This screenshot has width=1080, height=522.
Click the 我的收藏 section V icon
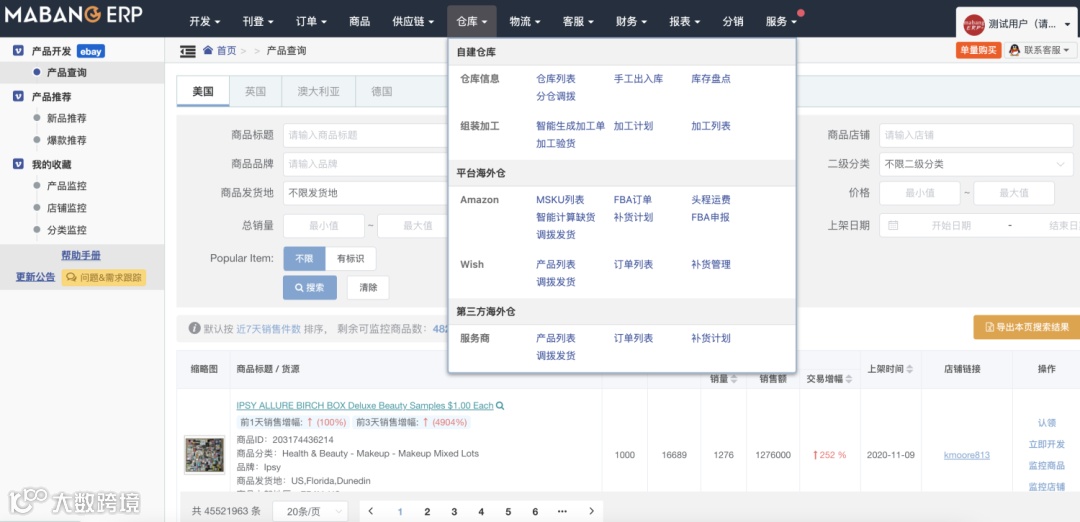(19, 164)
